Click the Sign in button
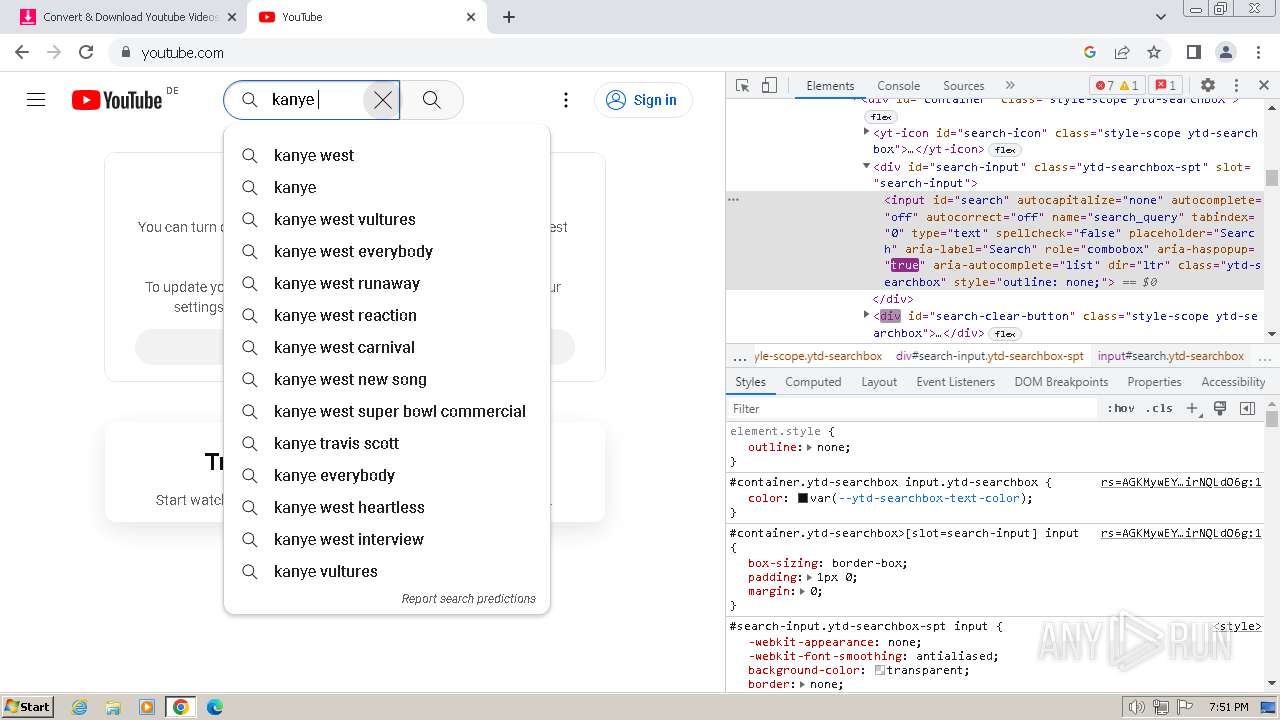The image size is (1280, 720). [x=642, y=100]
